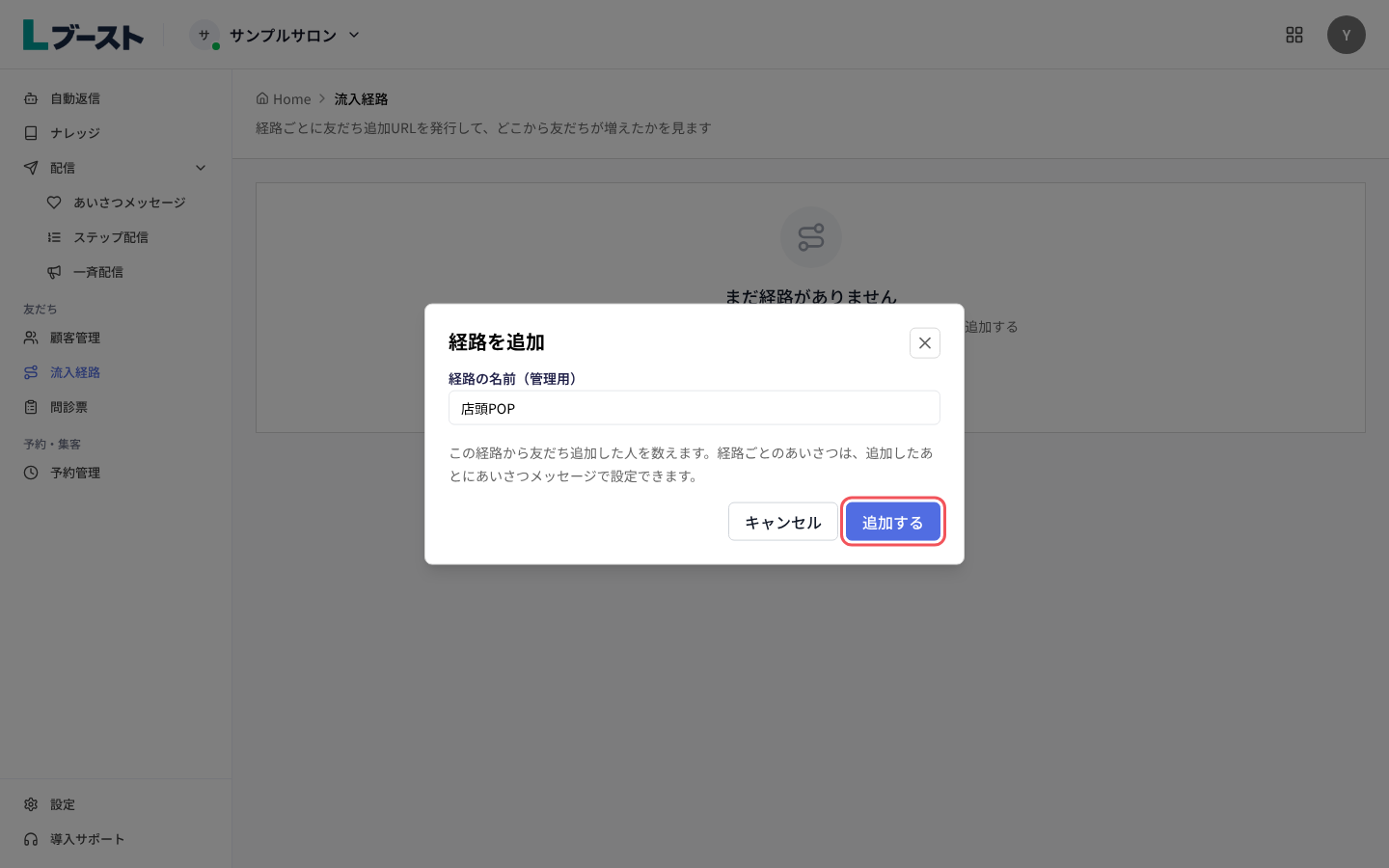
Task: Open the Y user avatar menu
Action: [1347, 35]
